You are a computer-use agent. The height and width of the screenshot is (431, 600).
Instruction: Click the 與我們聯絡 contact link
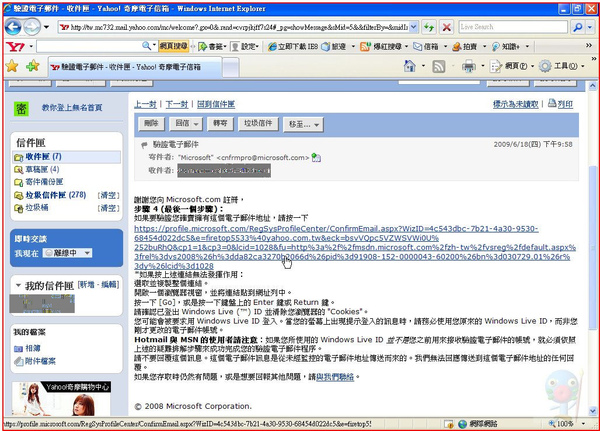tap(335, 377)
